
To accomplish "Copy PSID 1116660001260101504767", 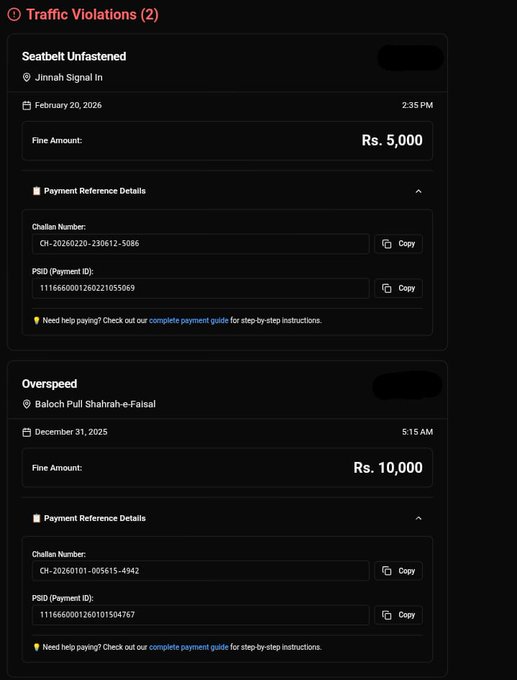I will (399, 615).
